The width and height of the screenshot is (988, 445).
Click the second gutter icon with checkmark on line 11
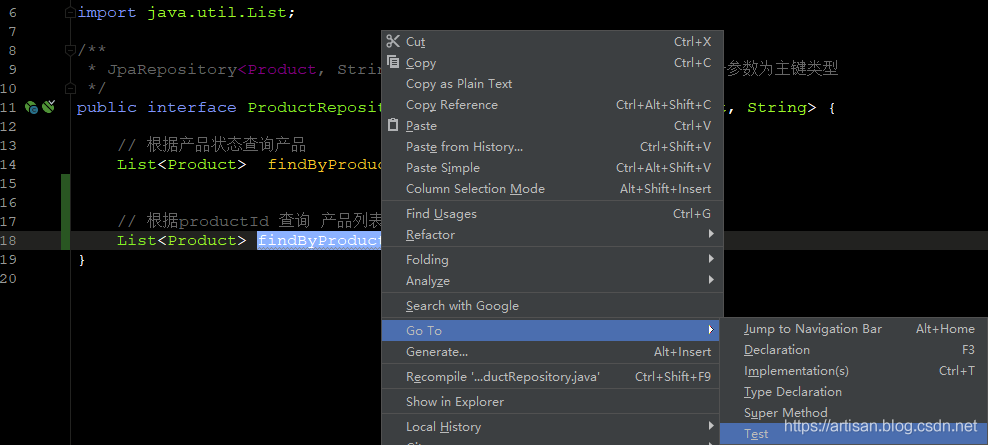[x=48, y=107]
